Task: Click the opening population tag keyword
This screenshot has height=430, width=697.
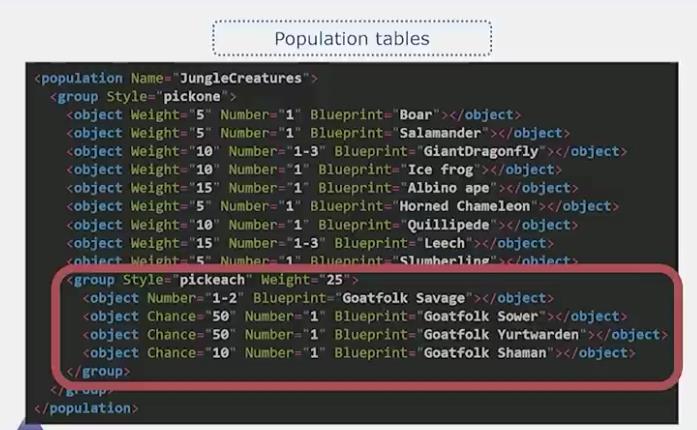Action: [x=82, y=78]
